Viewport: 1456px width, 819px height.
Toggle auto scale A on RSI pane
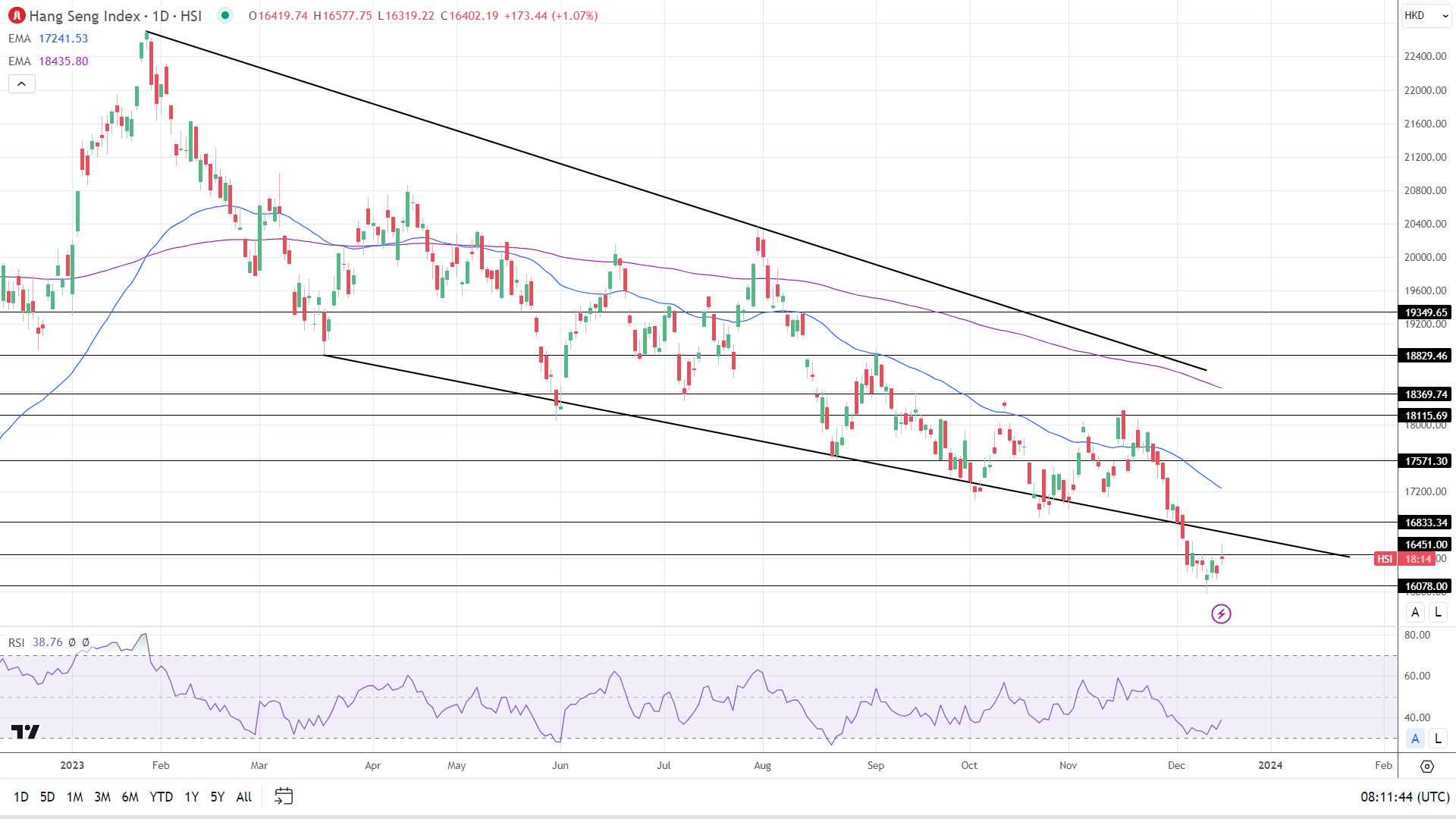[x=1415, y=738]
